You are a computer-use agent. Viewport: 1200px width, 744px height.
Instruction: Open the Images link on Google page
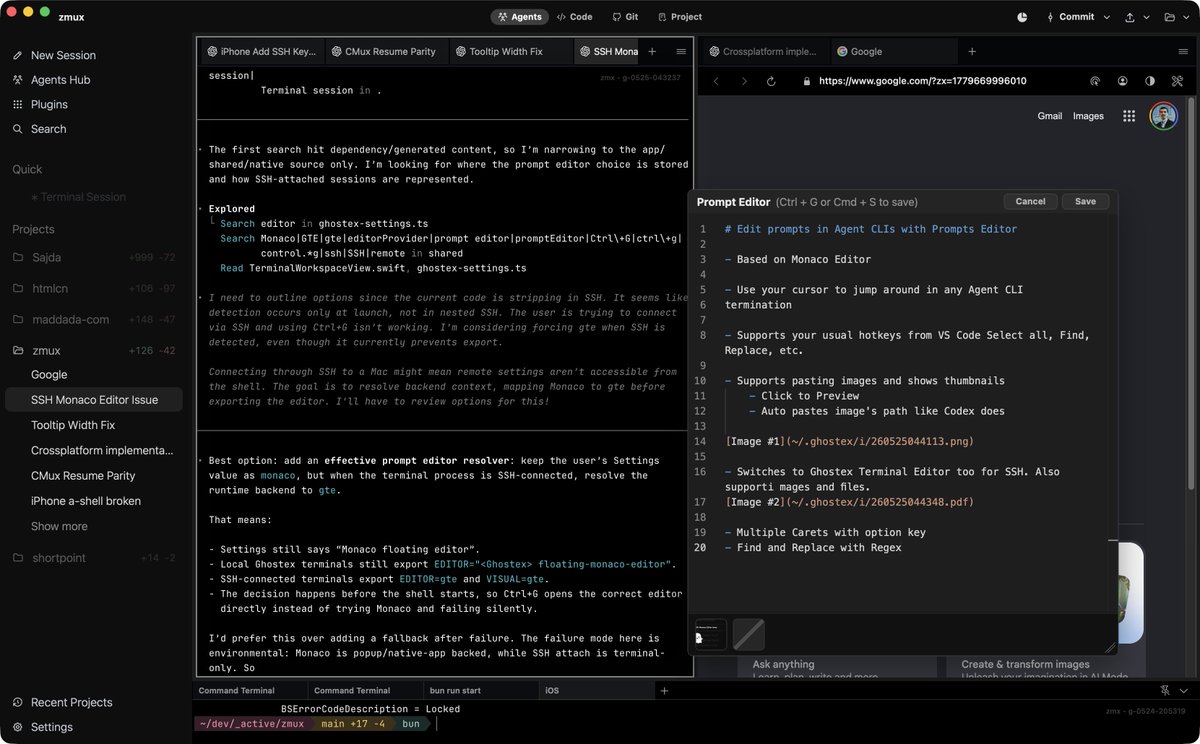pyautogui.click(x=1088, y=116)
